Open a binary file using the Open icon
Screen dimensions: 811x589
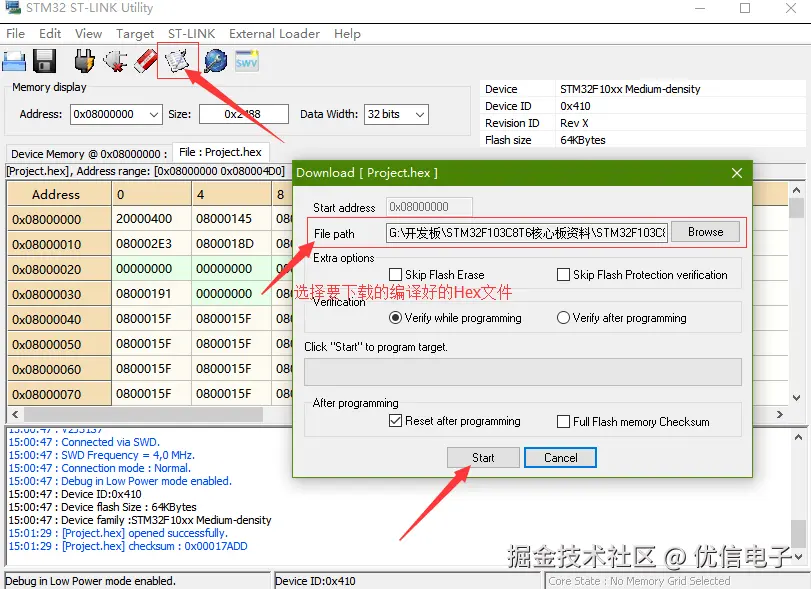pos(13,61)
